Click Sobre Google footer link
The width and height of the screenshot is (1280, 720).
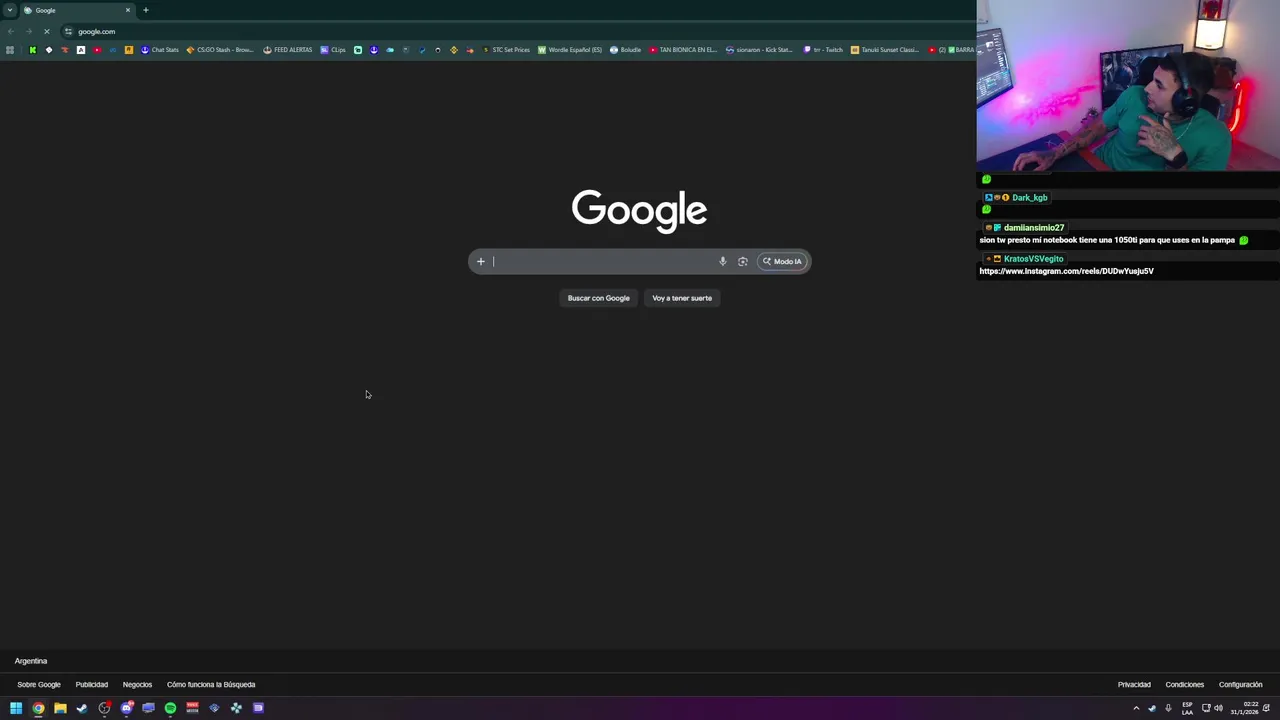point(39,685)
